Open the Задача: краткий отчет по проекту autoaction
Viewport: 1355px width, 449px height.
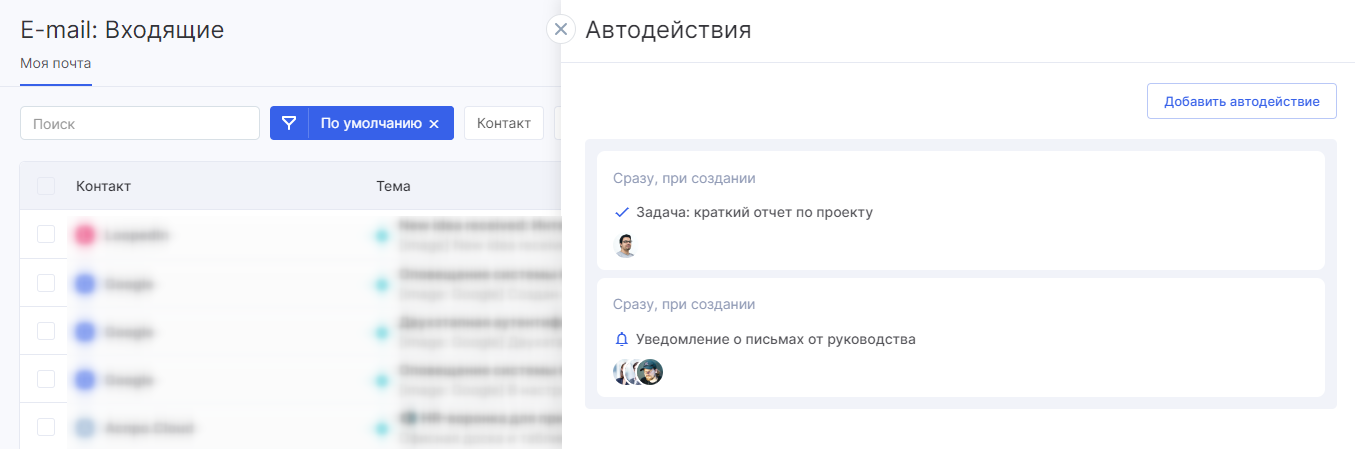[x=754, y=212]
